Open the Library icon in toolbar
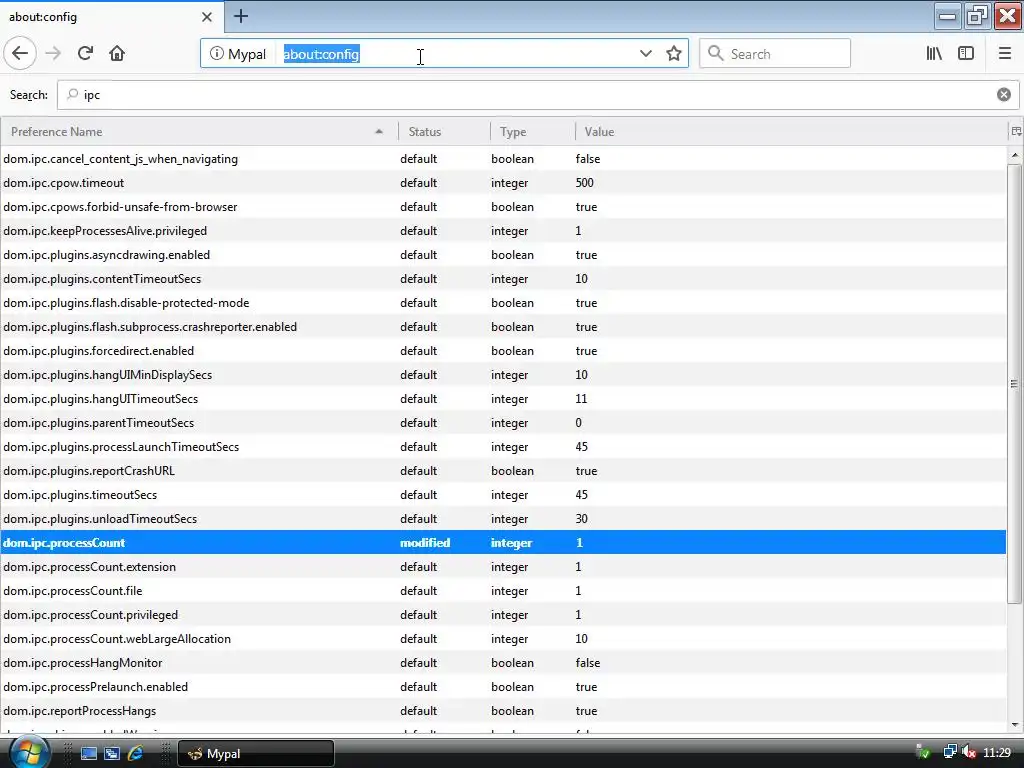 (x=934, y=54)
